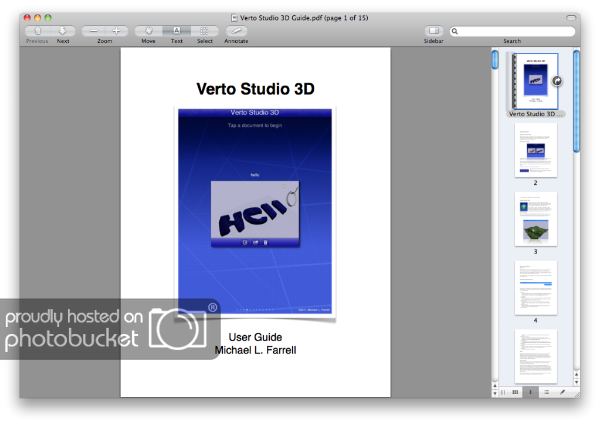Click sidebar scrollbar down arrow

point(576,382)
